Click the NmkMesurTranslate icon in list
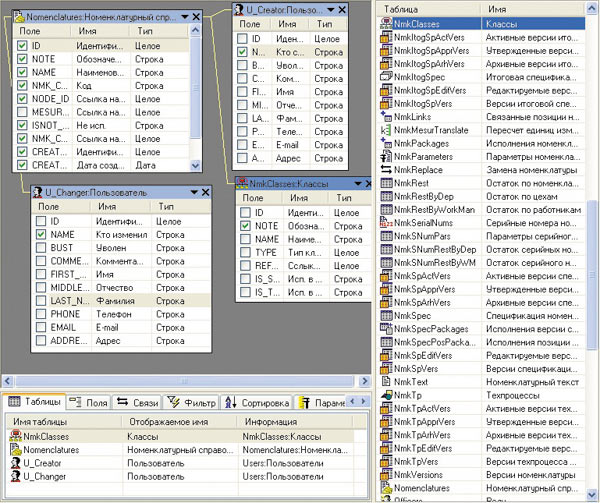The height and width of the screenshot is (503, 600). (388, 131)
